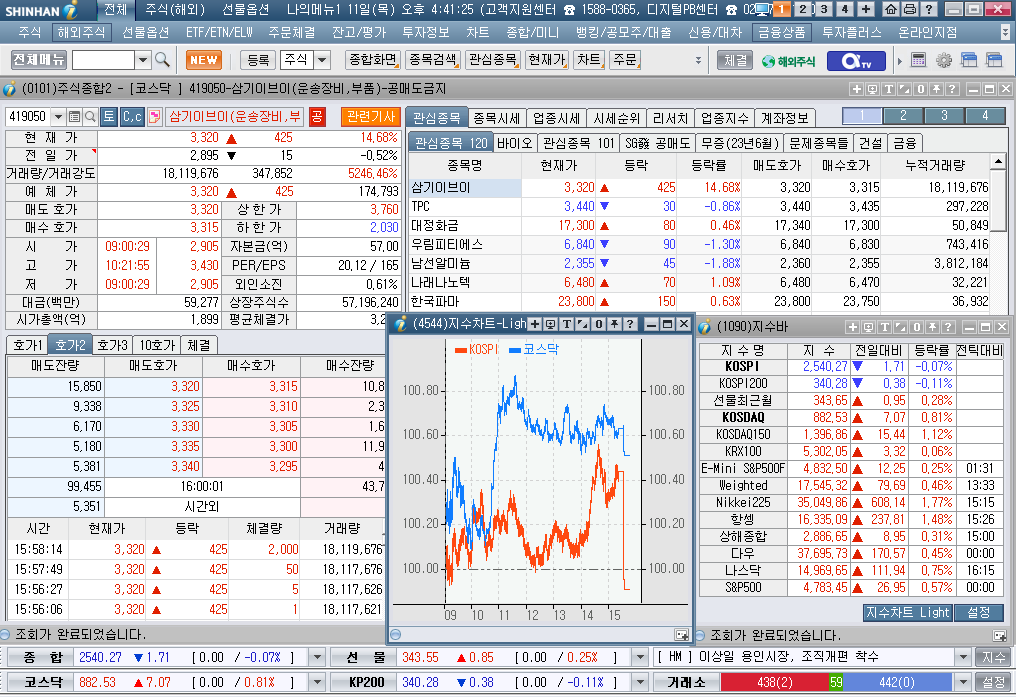Click the monitor icon in 지수바 title bar
Screen dimensions: 1016x697
click(x=868, y=327)
